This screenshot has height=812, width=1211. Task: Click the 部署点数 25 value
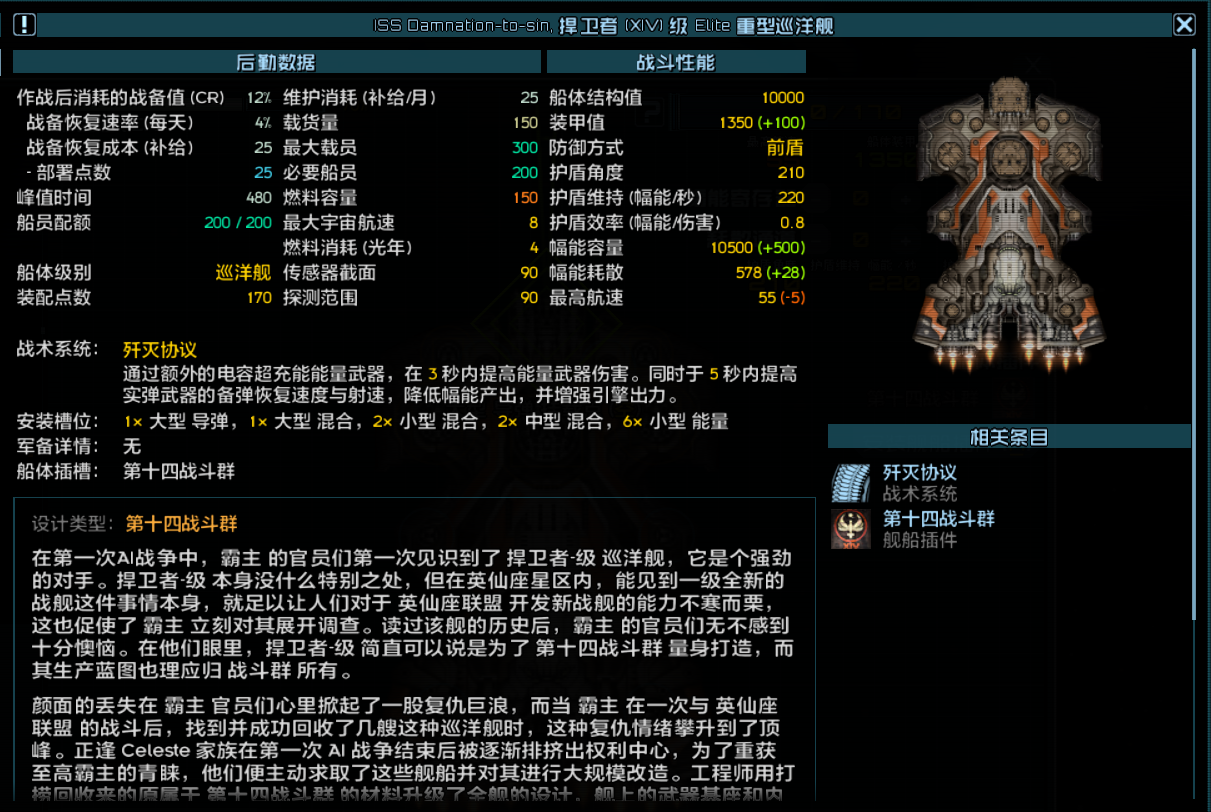click(263, 173)
